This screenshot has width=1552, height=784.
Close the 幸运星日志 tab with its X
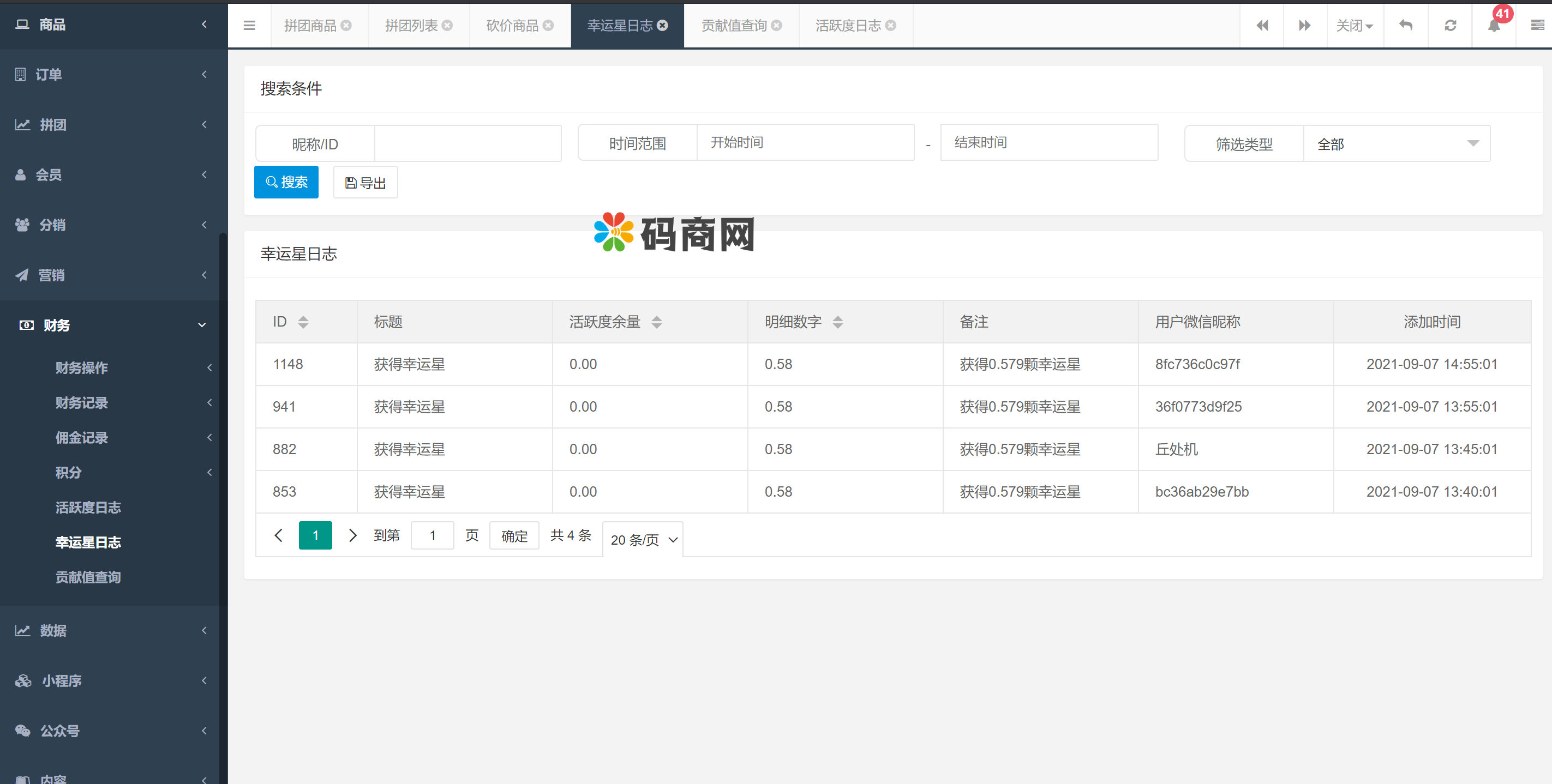662,25
